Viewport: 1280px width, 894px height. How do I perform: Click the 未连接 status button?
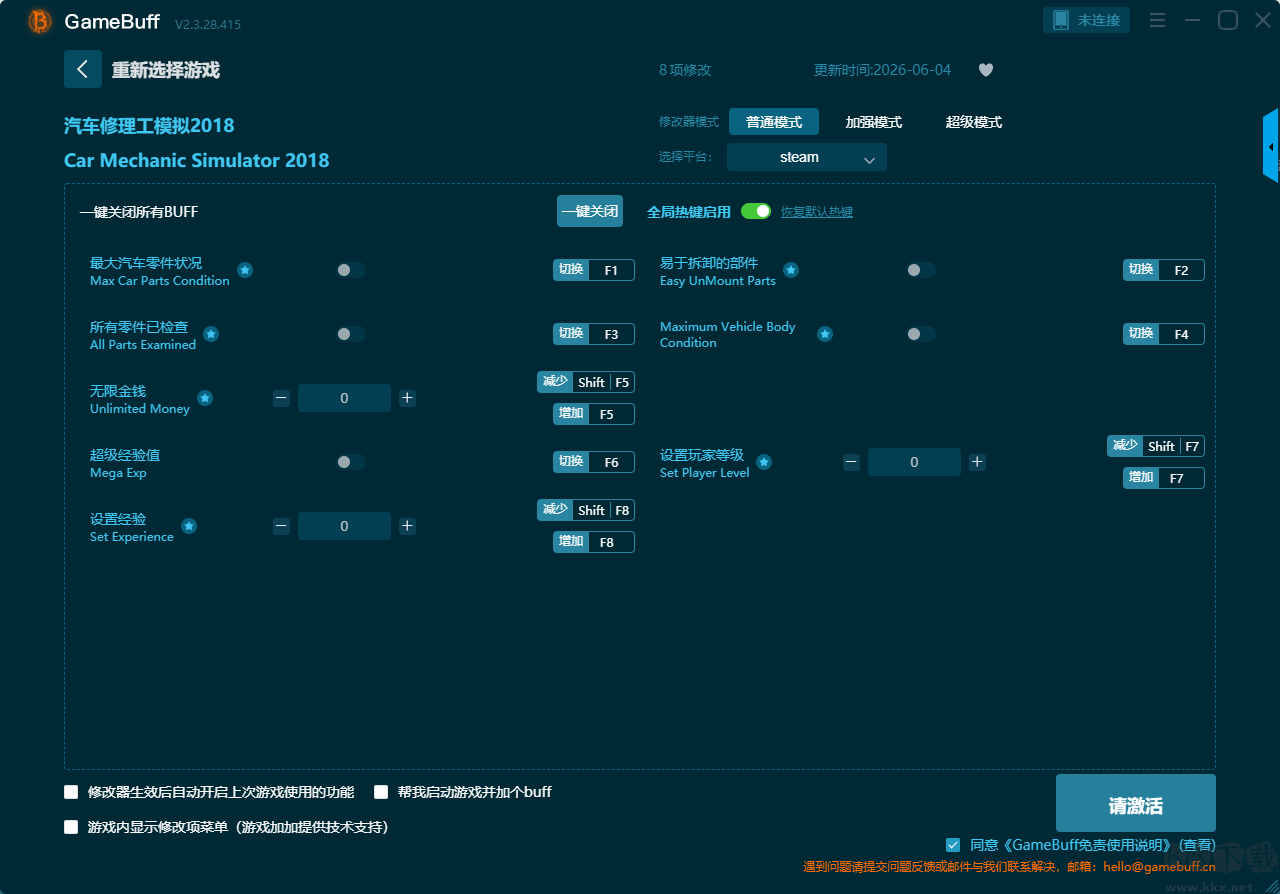(1086, 20)
